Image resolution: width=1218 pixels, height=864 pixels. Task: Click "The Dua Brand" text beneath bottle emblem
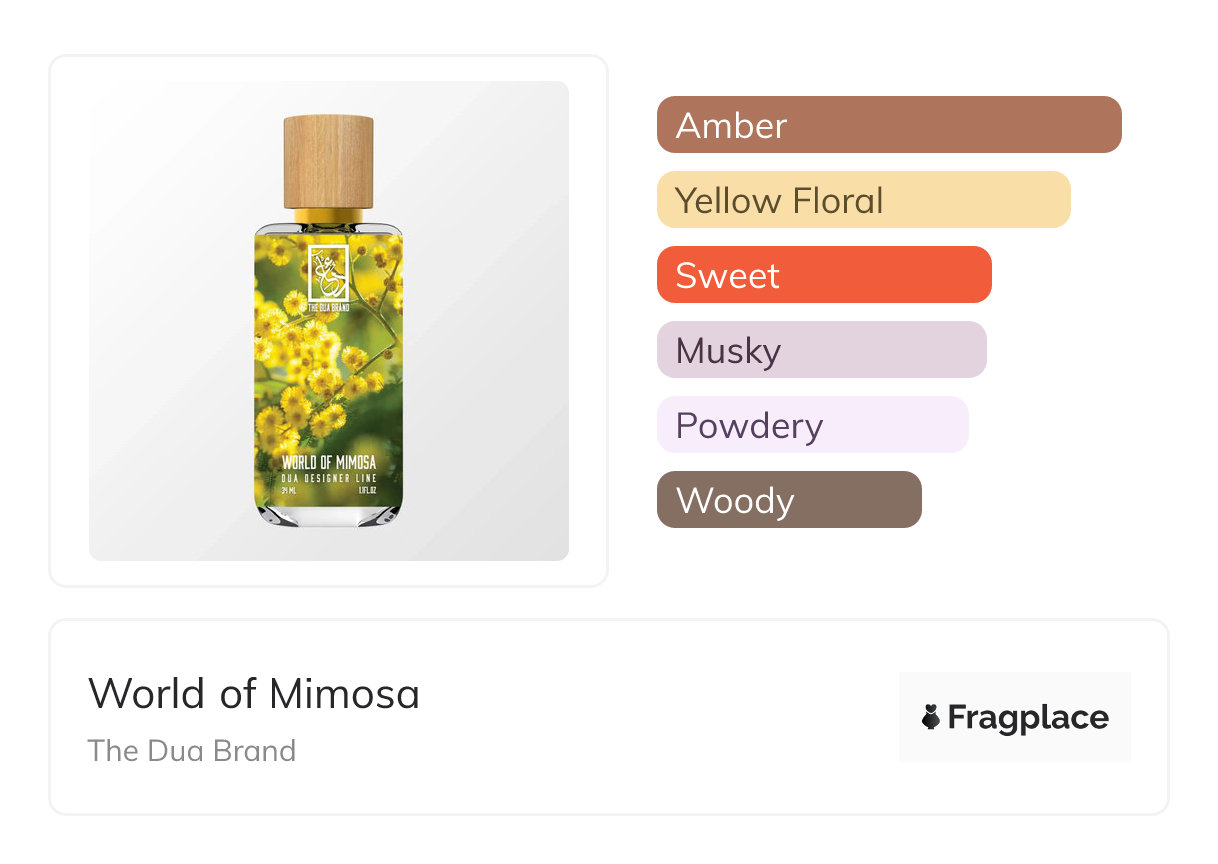(328, 305)
